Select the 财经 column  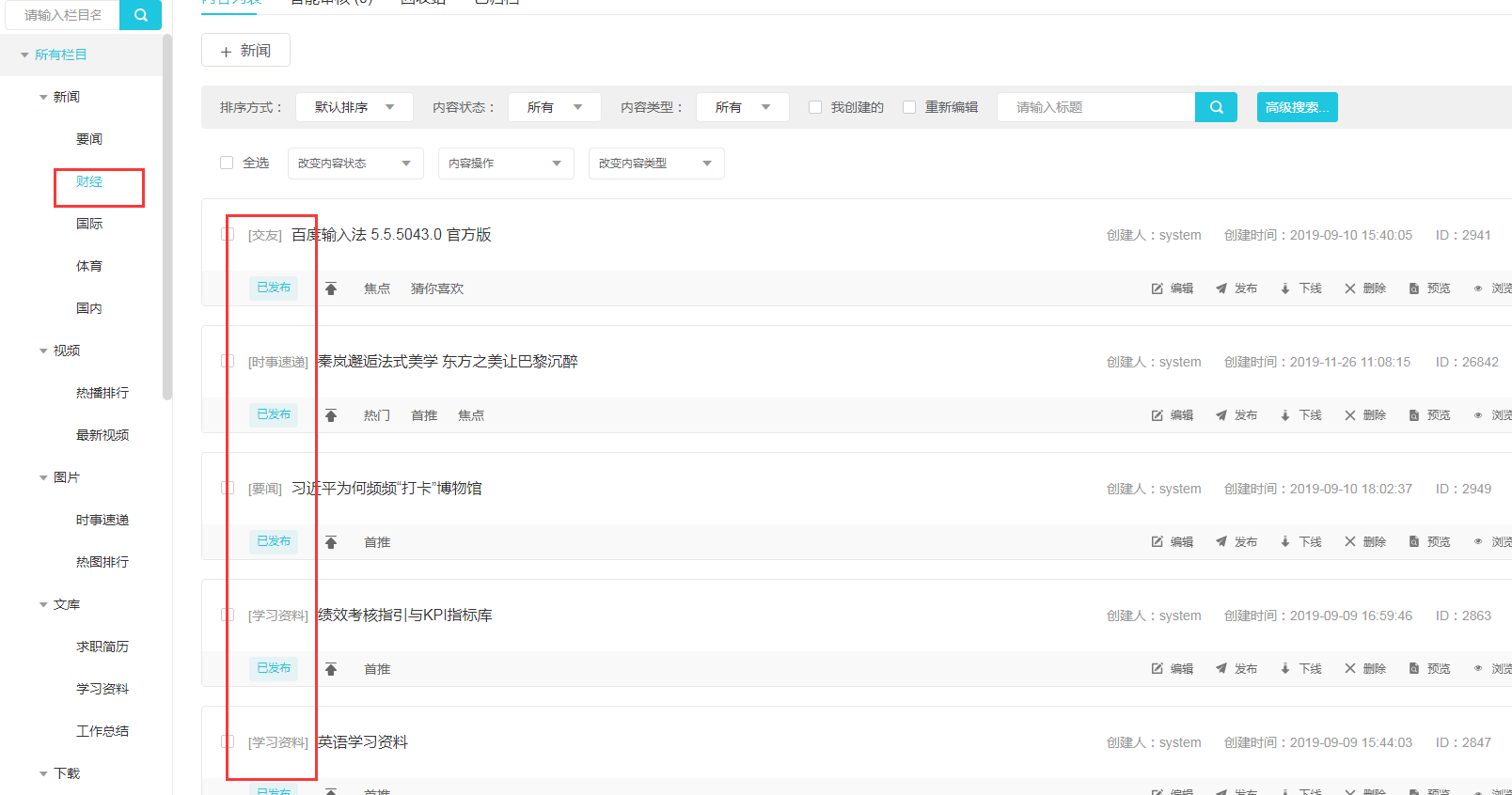point(89,181)
